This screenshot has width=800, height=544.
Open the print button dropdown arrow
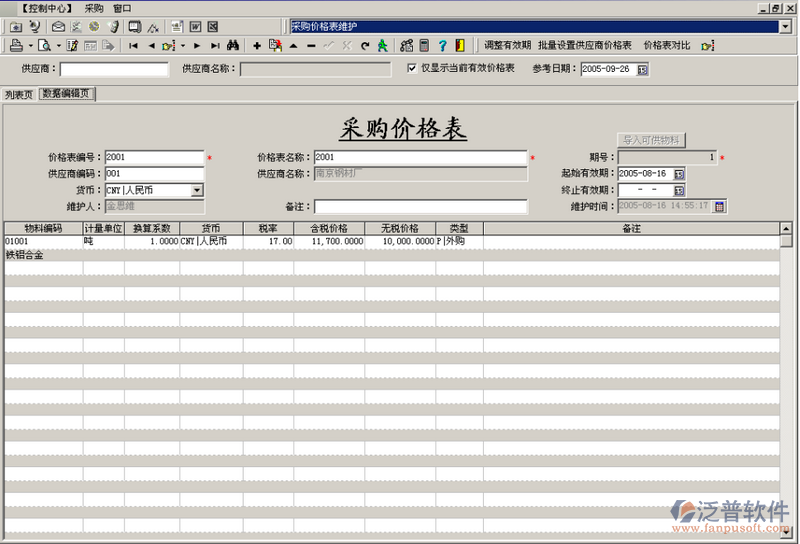[x=30, y=46]
